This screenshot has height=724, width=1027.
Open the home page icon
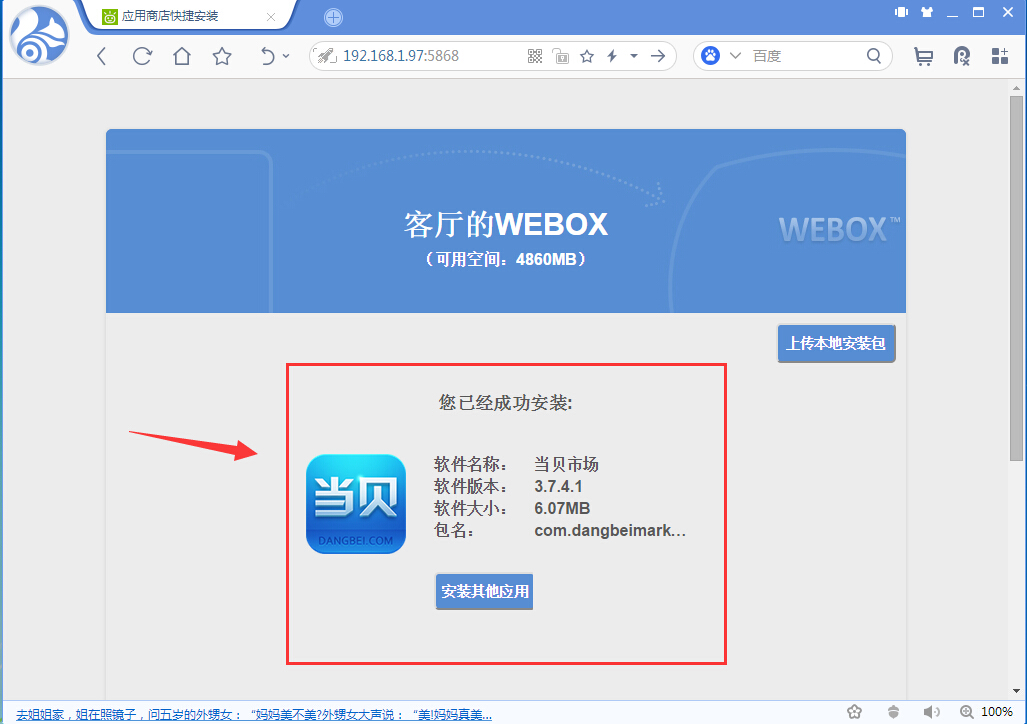tap(182, 56)
